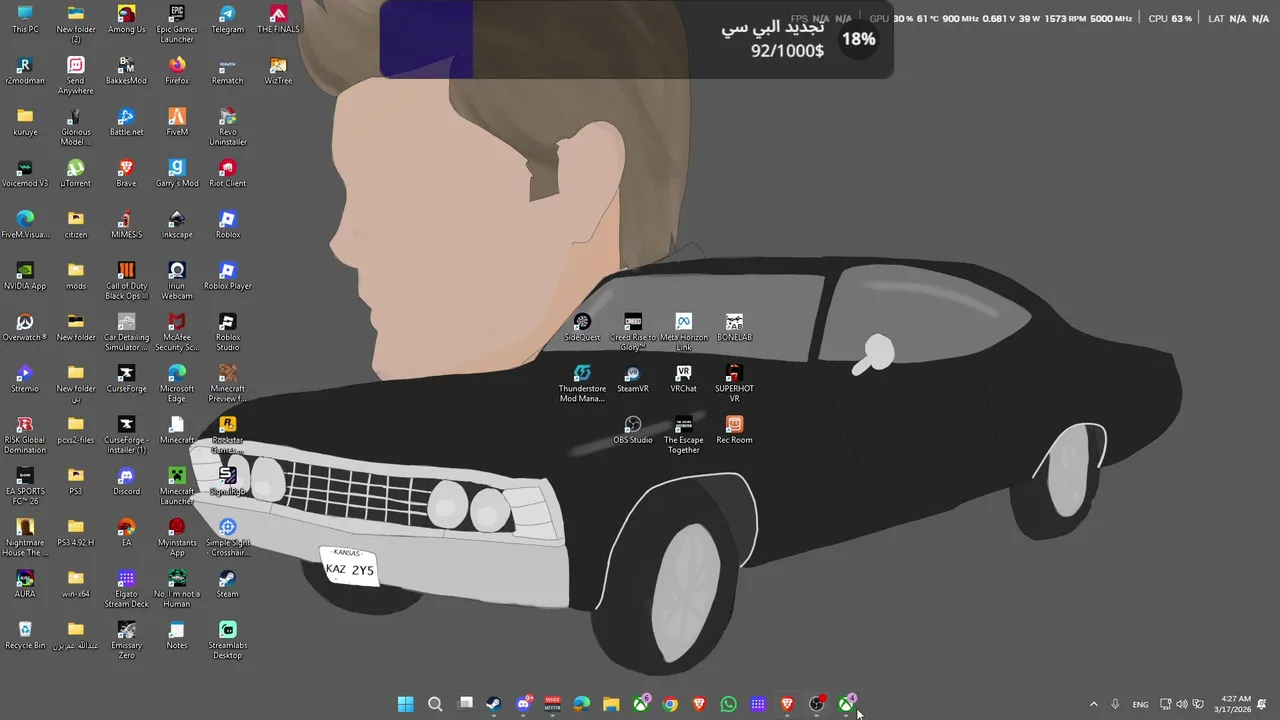Screen dimensions: 1280x720
Task: Launch Firefox from the desktop
Action: (177, 70)
